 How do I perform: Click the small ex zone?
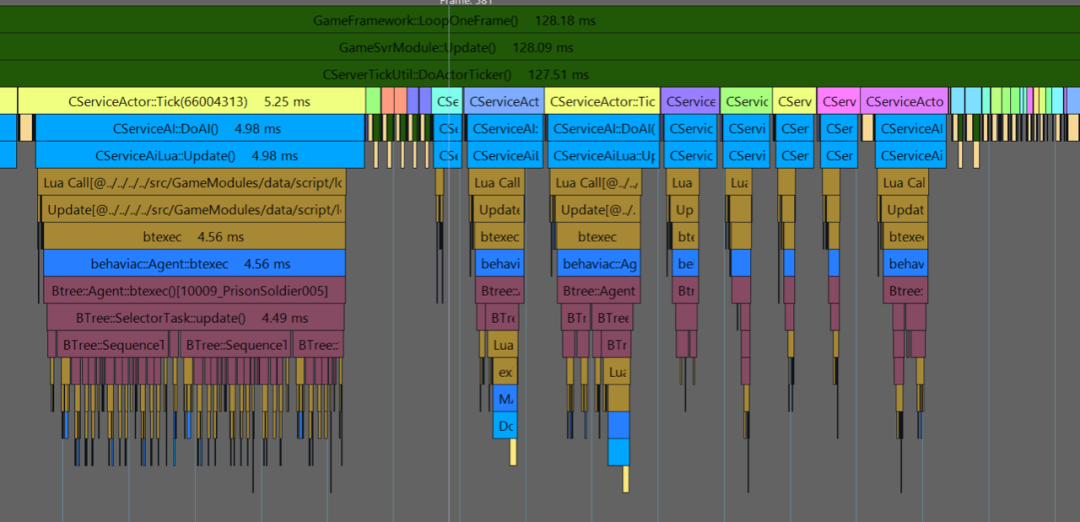(x=505, y=371)
